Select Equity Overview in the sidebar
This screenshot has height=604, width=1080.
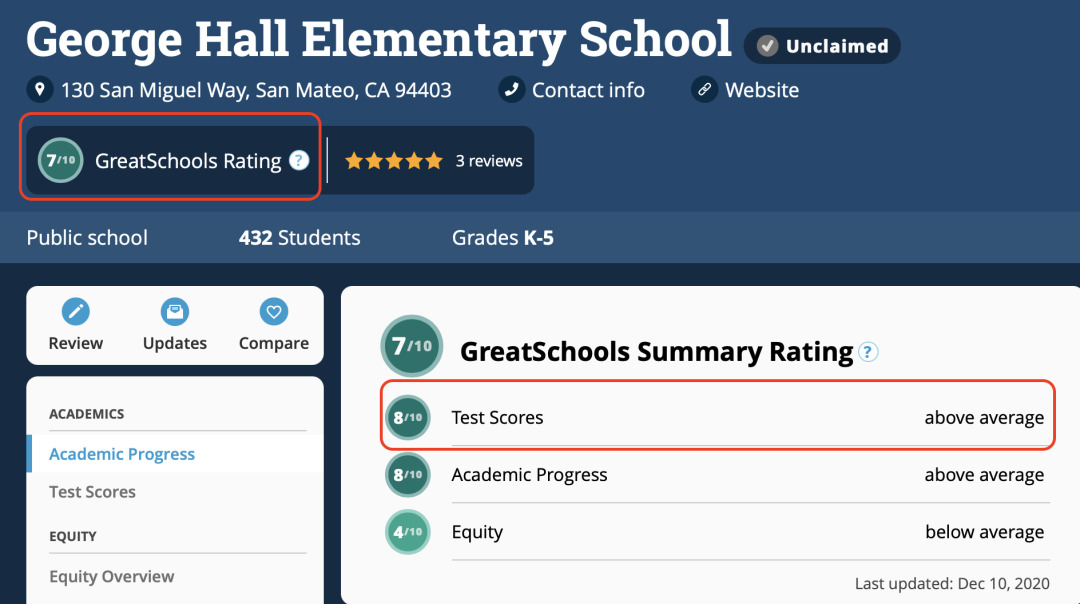click(112, 576)
